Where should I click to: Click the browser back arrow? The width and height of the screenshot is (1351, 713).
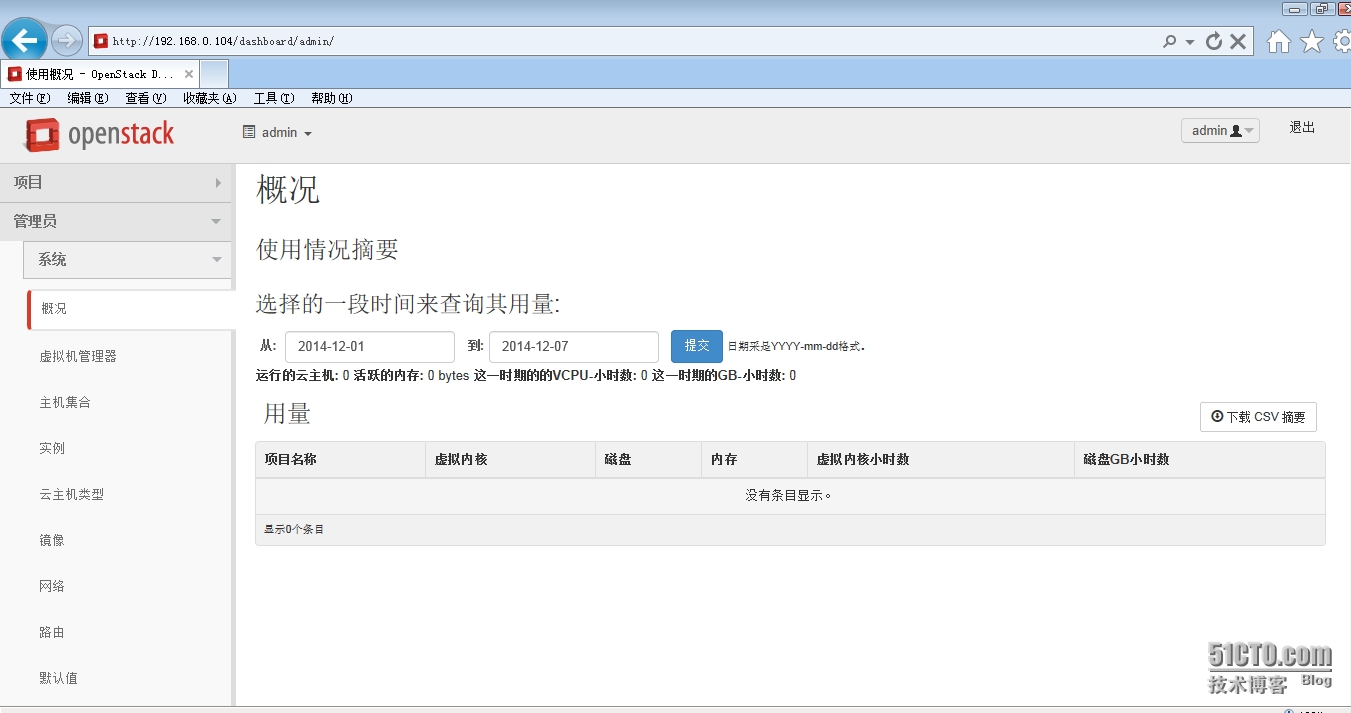(x=25, y=40)
